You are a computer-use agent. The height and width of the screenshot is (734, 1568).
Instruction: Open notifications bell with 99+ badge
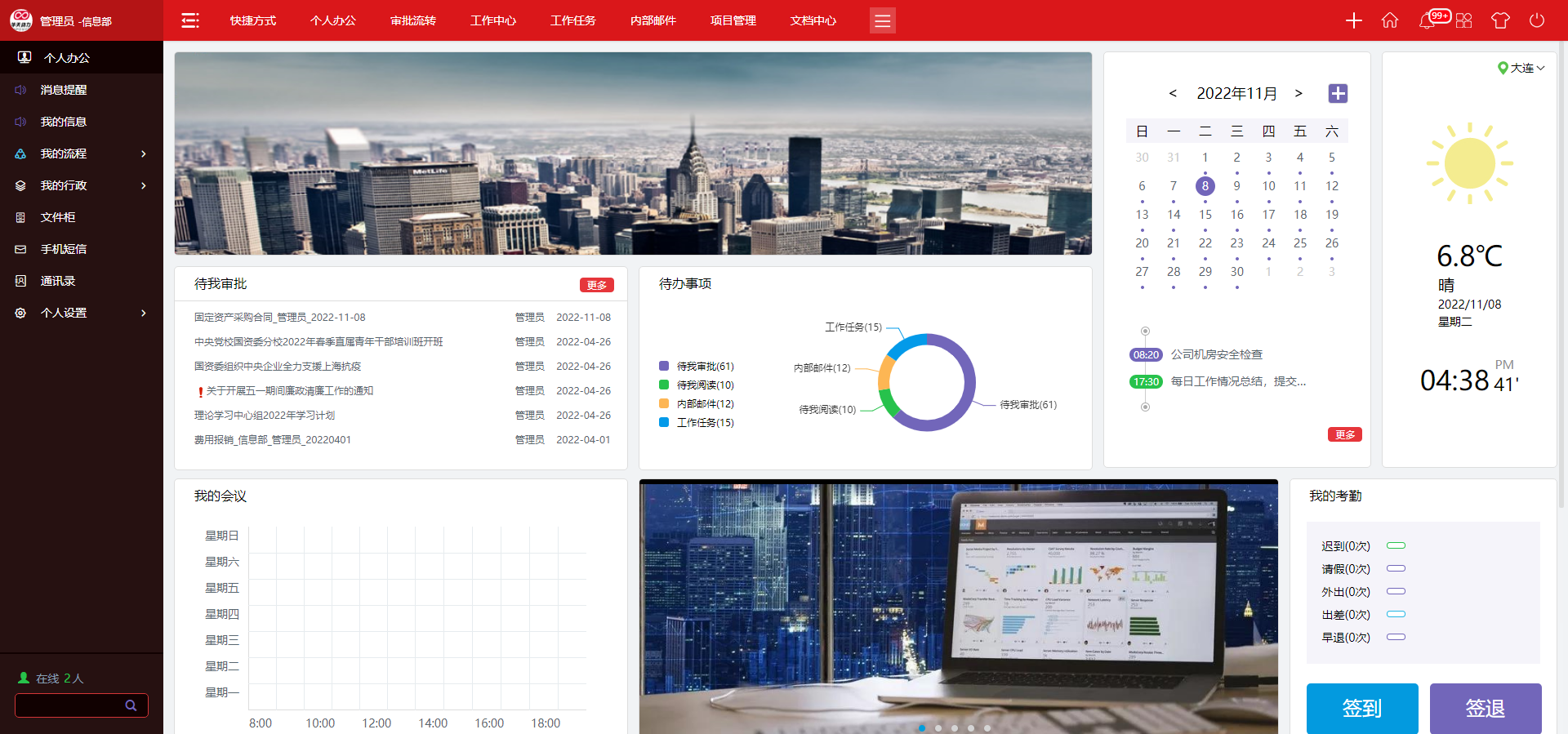coord(1428,20)
